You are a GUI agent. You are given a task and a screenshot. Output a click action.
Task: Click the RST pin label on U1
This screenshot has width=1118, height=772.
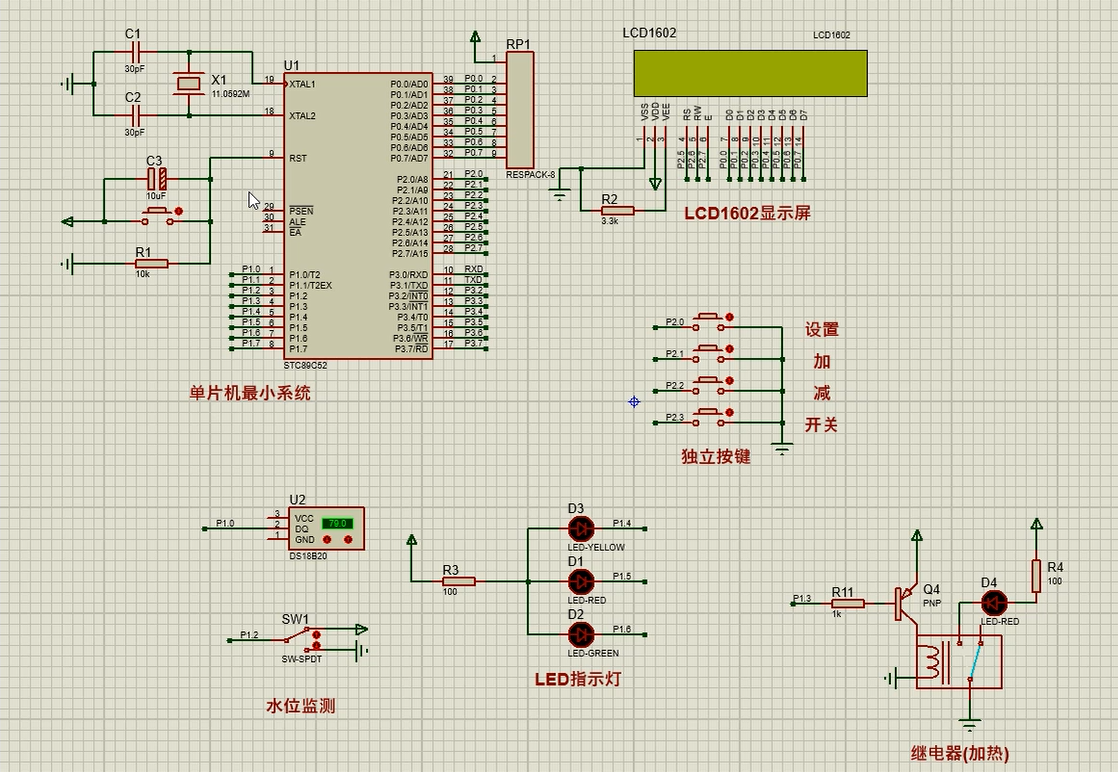tap(298, 158)
